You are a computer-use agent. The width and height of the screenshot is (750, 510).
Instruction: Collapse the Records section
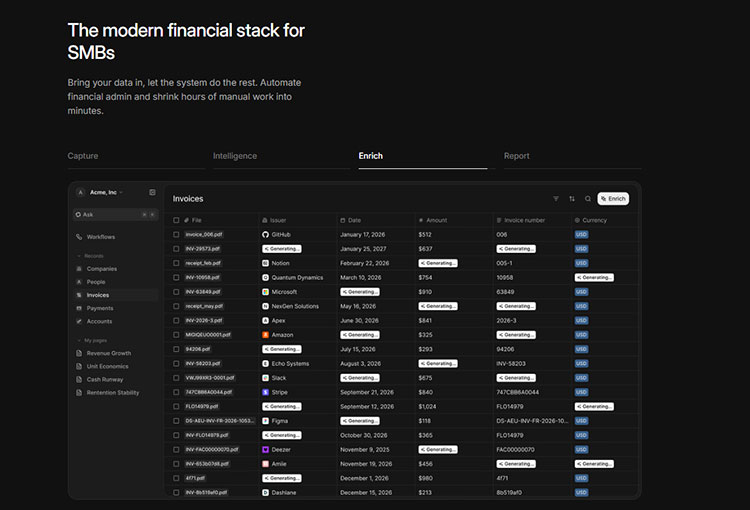(x=90, y=256)
